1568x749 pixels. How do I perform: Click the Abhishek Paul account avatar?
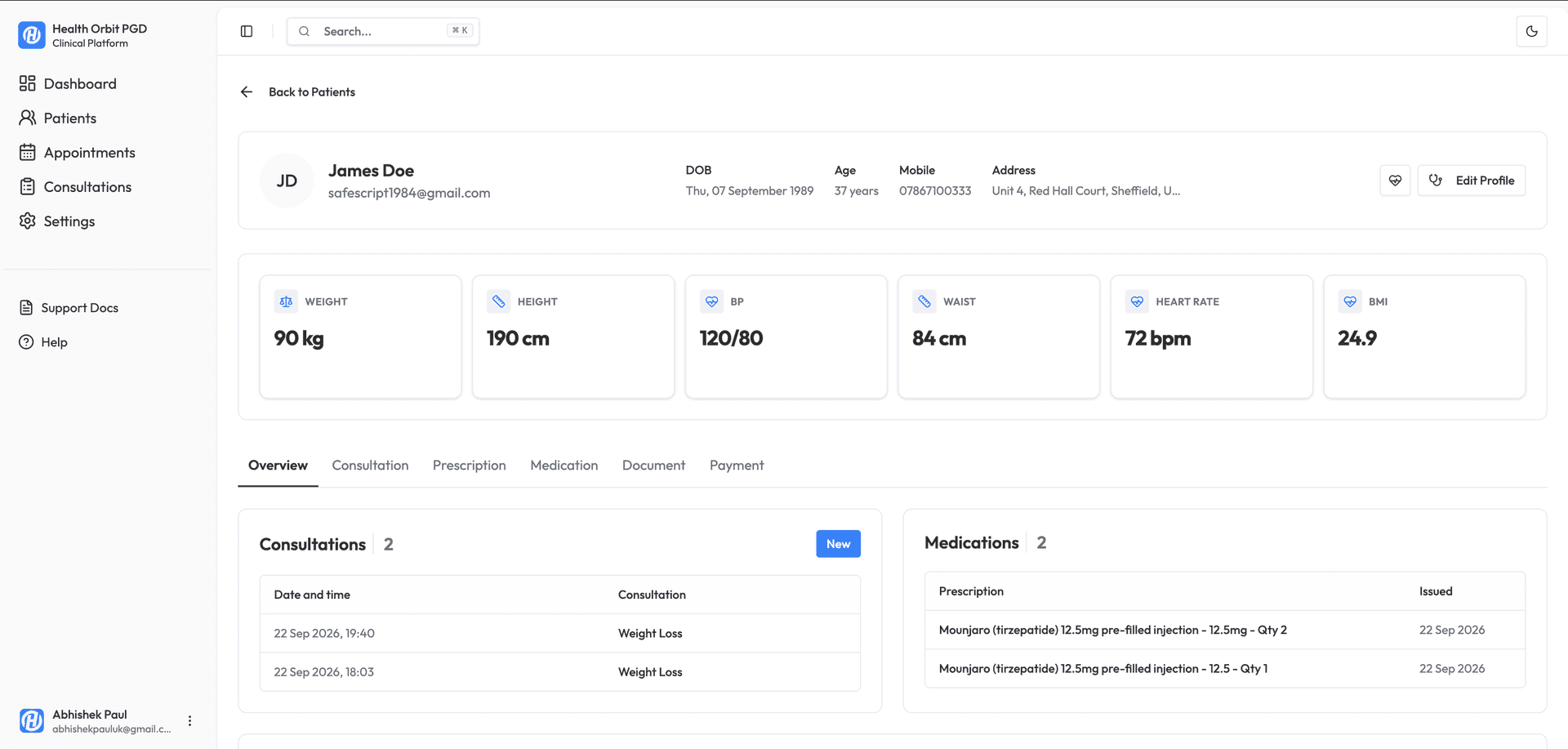[x=32, y=720]
